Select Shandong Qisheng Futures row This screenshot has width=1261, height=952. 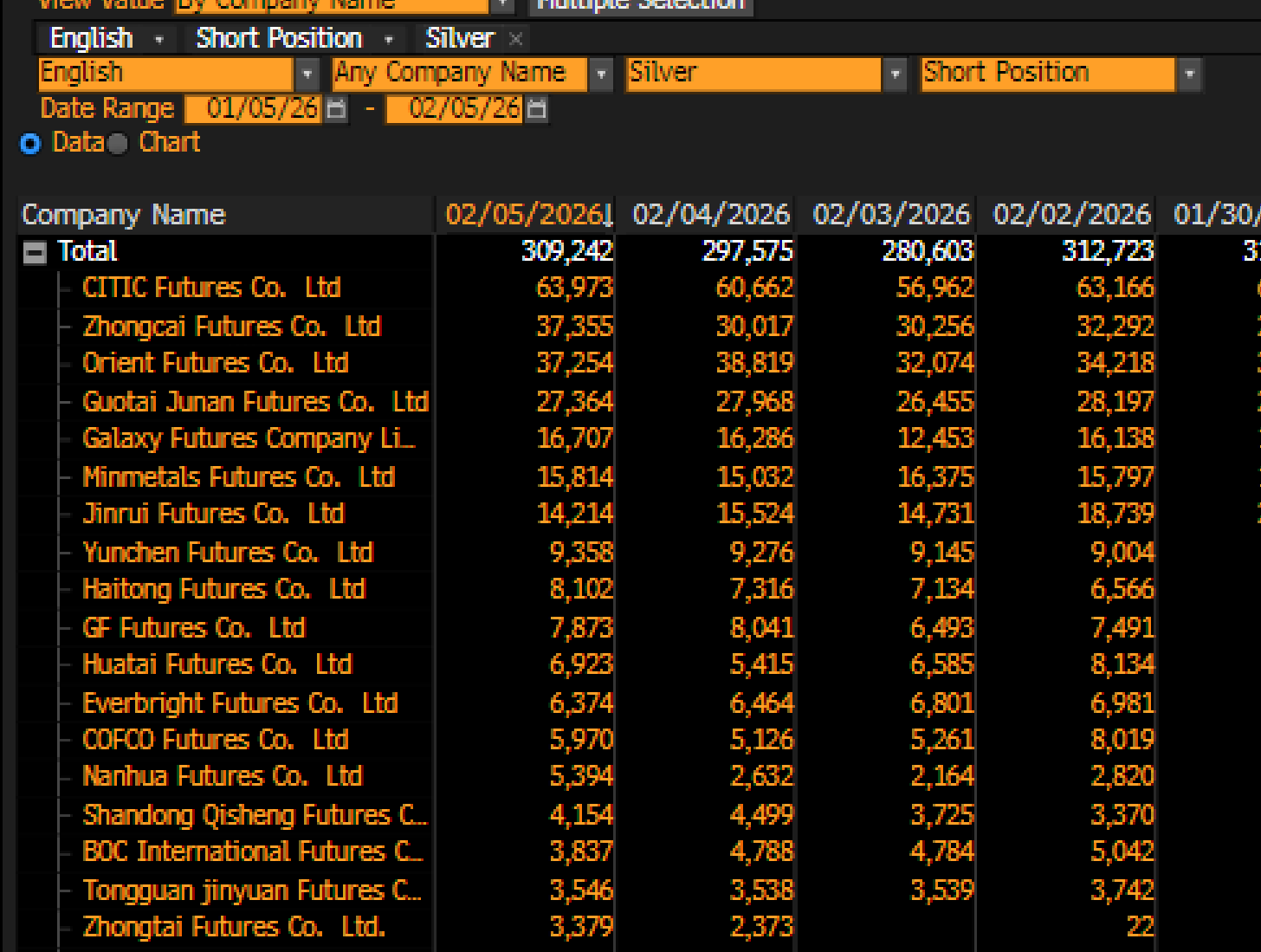point(255,815)
